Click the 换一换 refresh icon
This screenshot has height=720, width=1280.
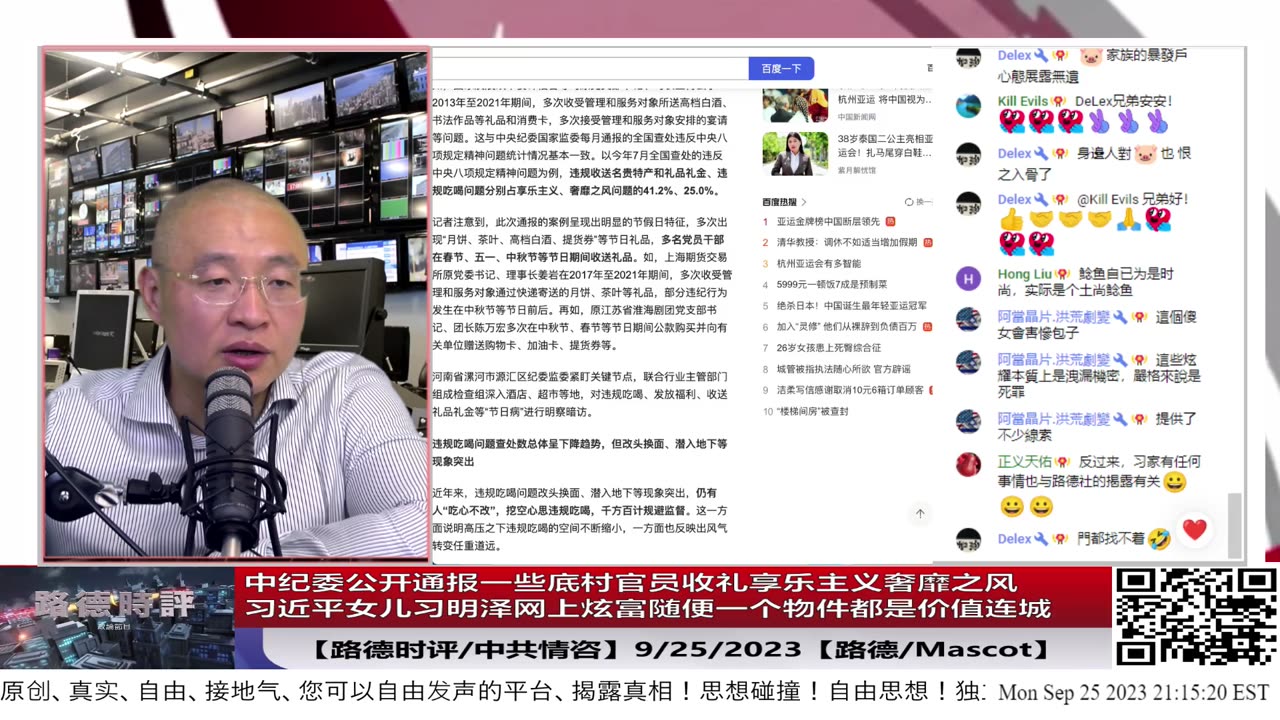(909, 202)
